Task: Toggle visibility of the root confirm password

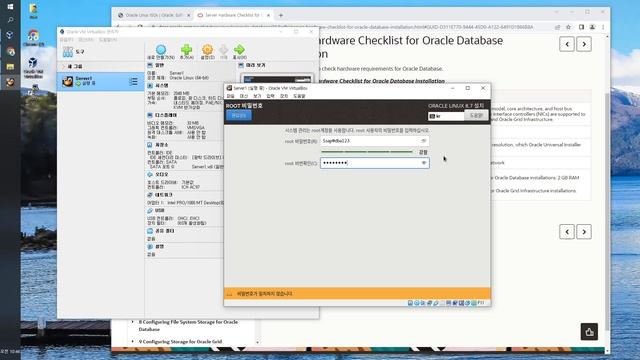Action: [424, 163]
